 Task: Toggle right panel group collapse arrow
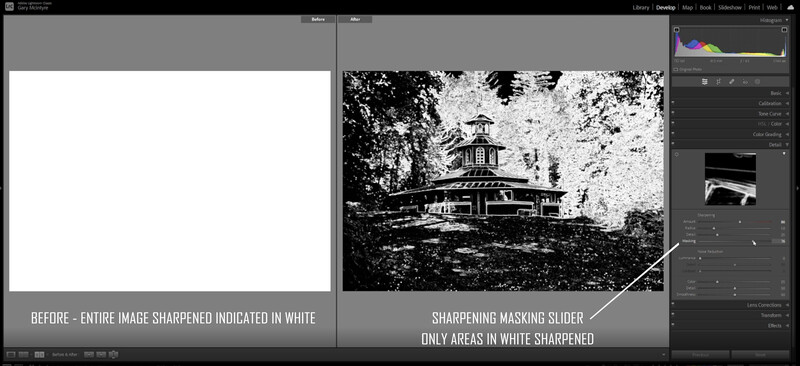797,188
